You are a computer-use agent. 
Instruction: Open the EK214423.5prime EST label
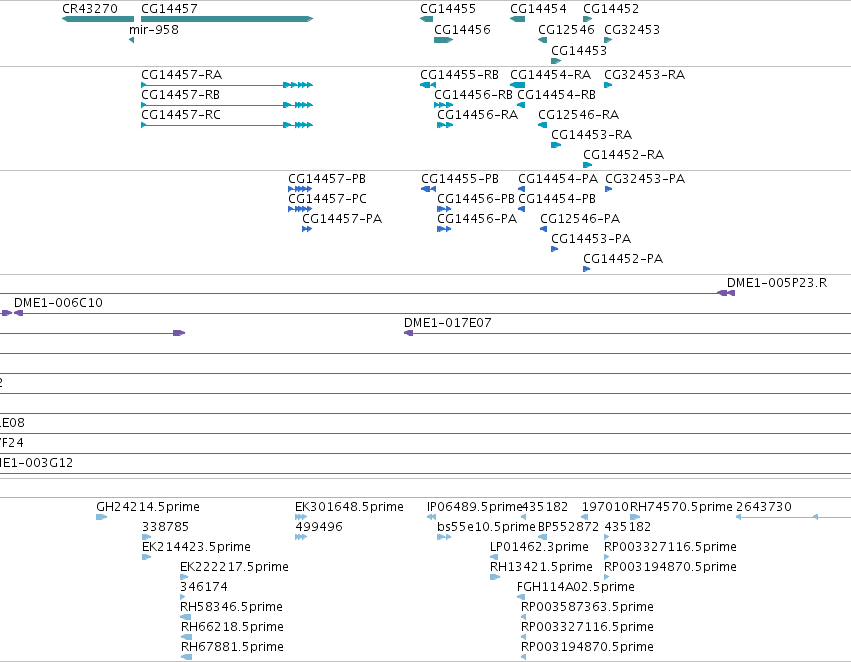pyautogui.click(x=196, y=548)
